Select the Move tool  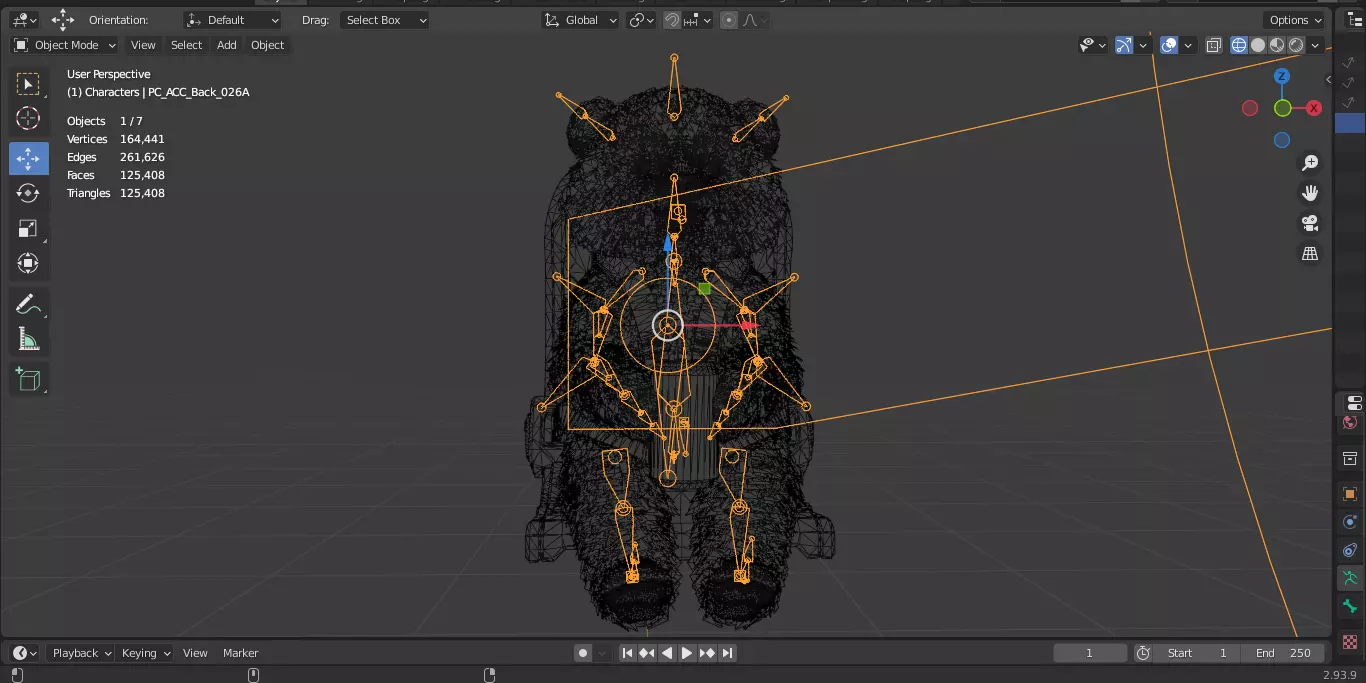[x=29, y=158]
